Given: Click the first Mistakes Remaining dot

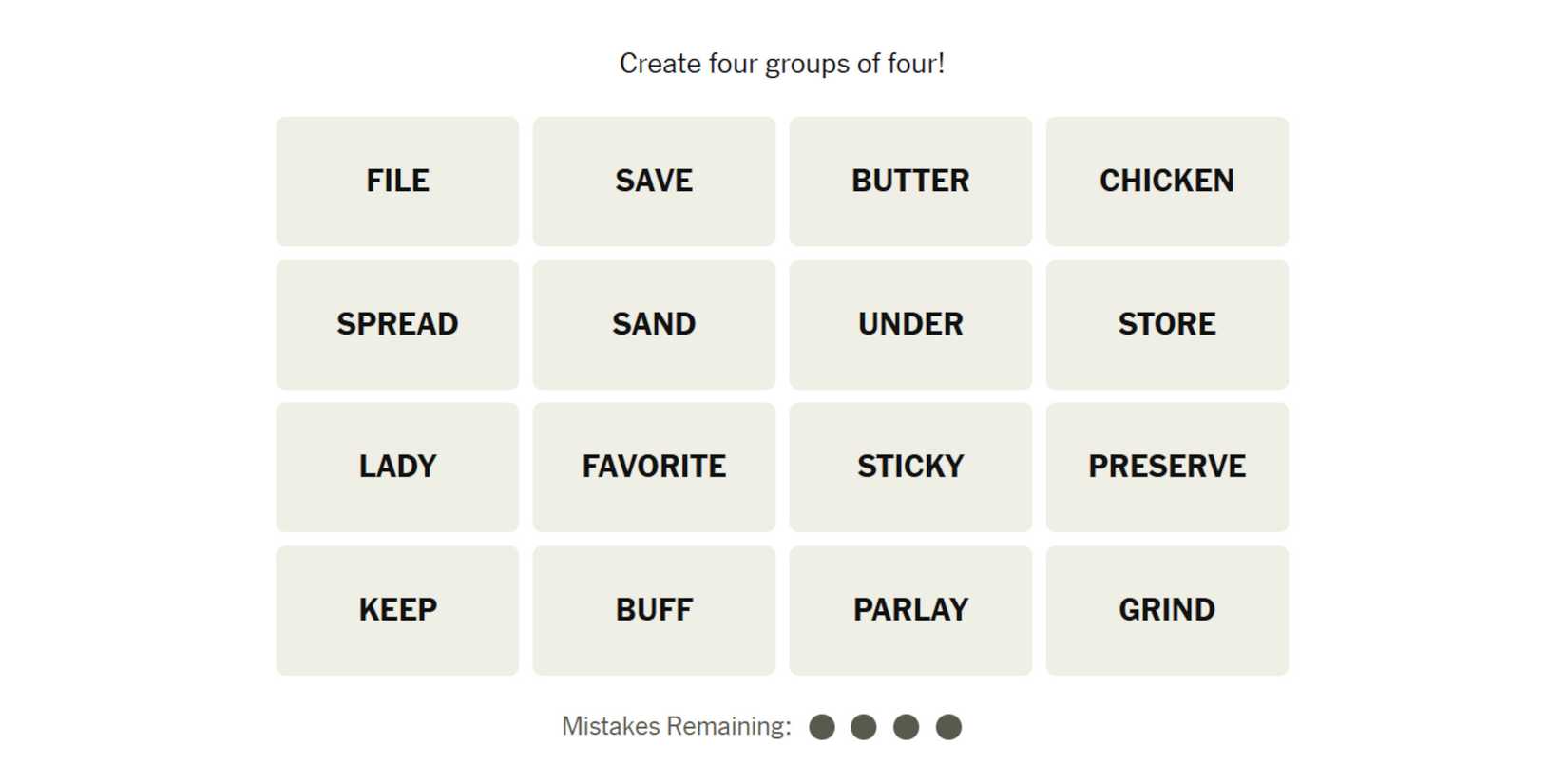Looking at the screenshot, I should [x=822, y=727].
